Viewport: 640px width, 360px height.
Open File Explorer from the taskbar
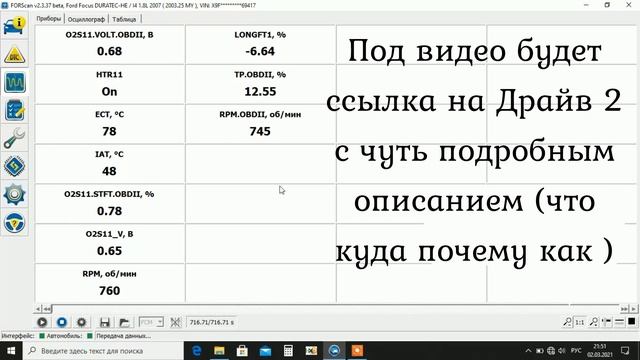219,351
